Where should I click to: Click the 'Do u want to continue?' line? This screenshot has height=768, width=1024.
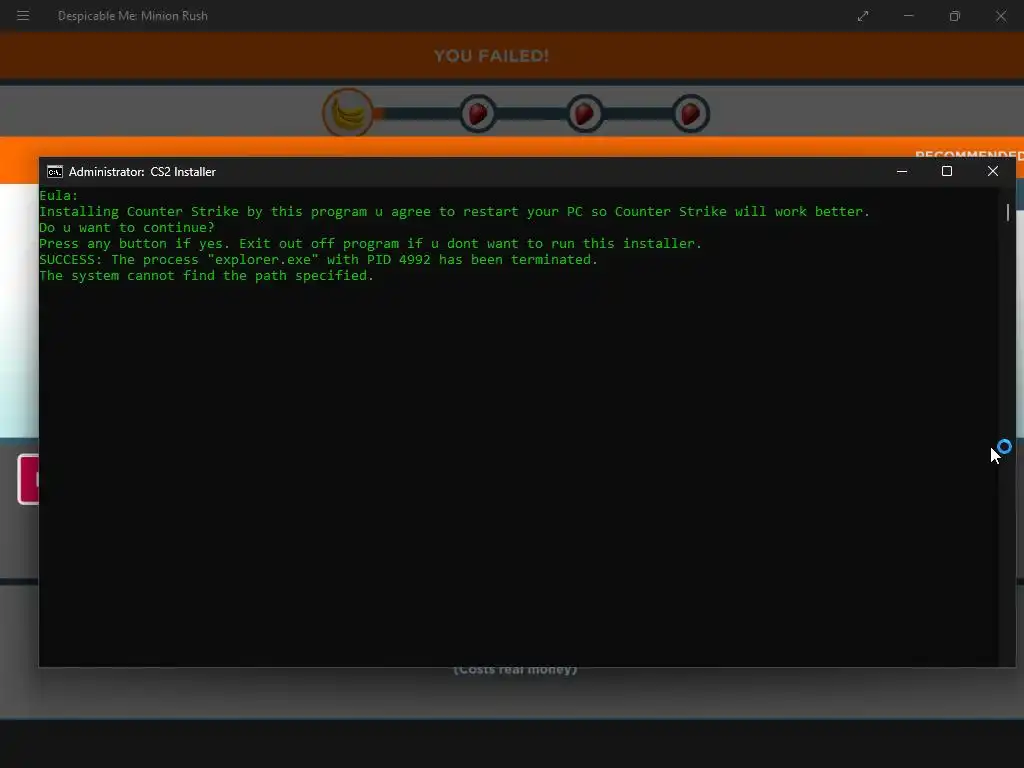(127, 227)
